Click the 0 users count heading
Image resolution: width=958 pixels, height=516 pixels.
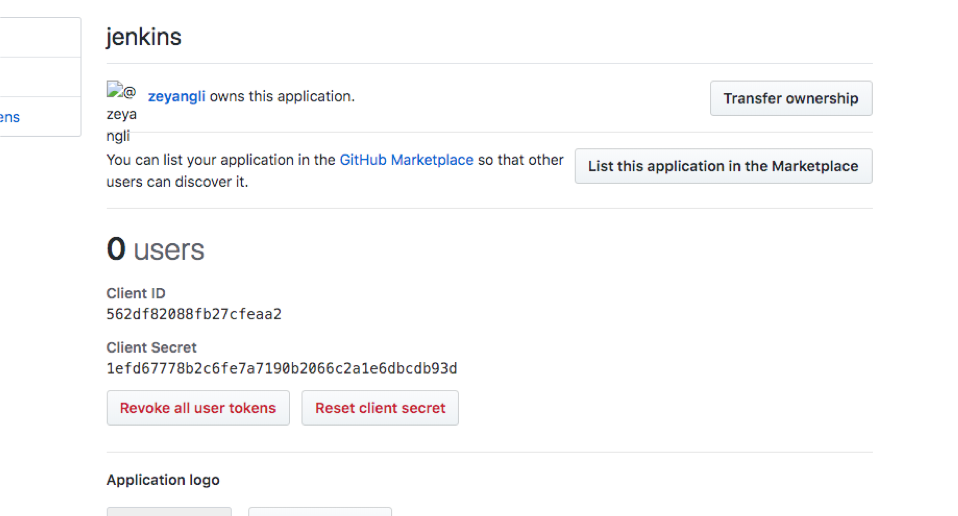(x=155, y=249)
